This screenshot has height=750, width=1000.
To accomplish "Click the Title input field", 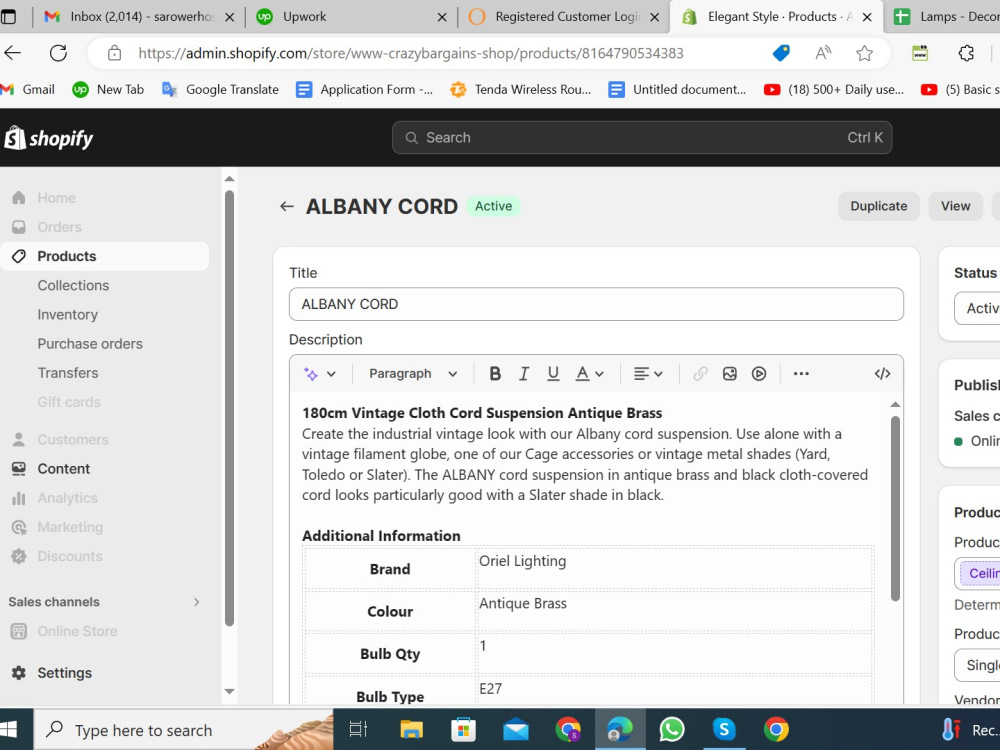I will coord(596,304).
